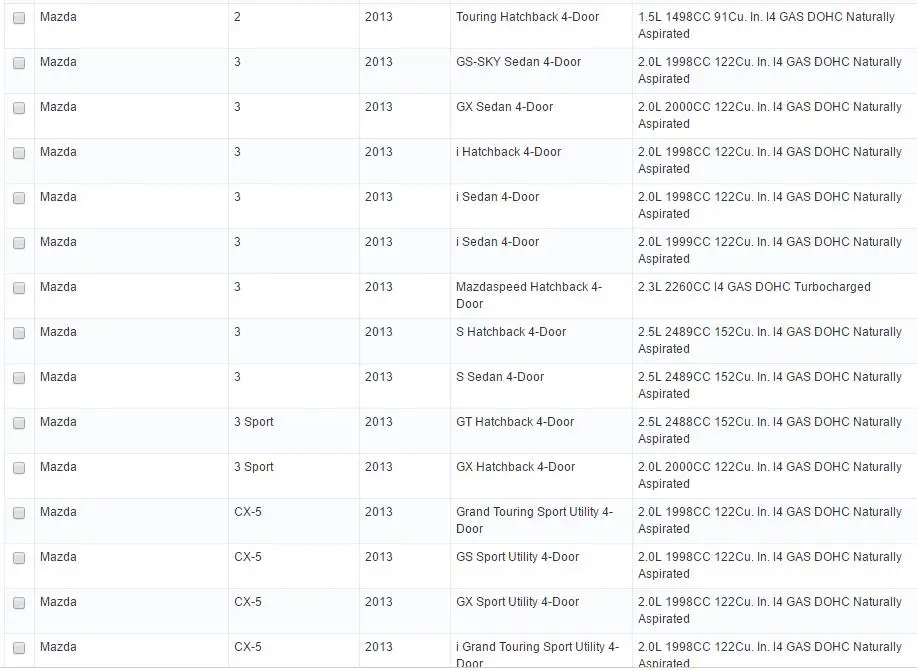Viewport: 917px width, 671px height.
Task: Click the 1998CC engine text in i Hatchback row
Action: pyautogui.click(x=770, y=161)
